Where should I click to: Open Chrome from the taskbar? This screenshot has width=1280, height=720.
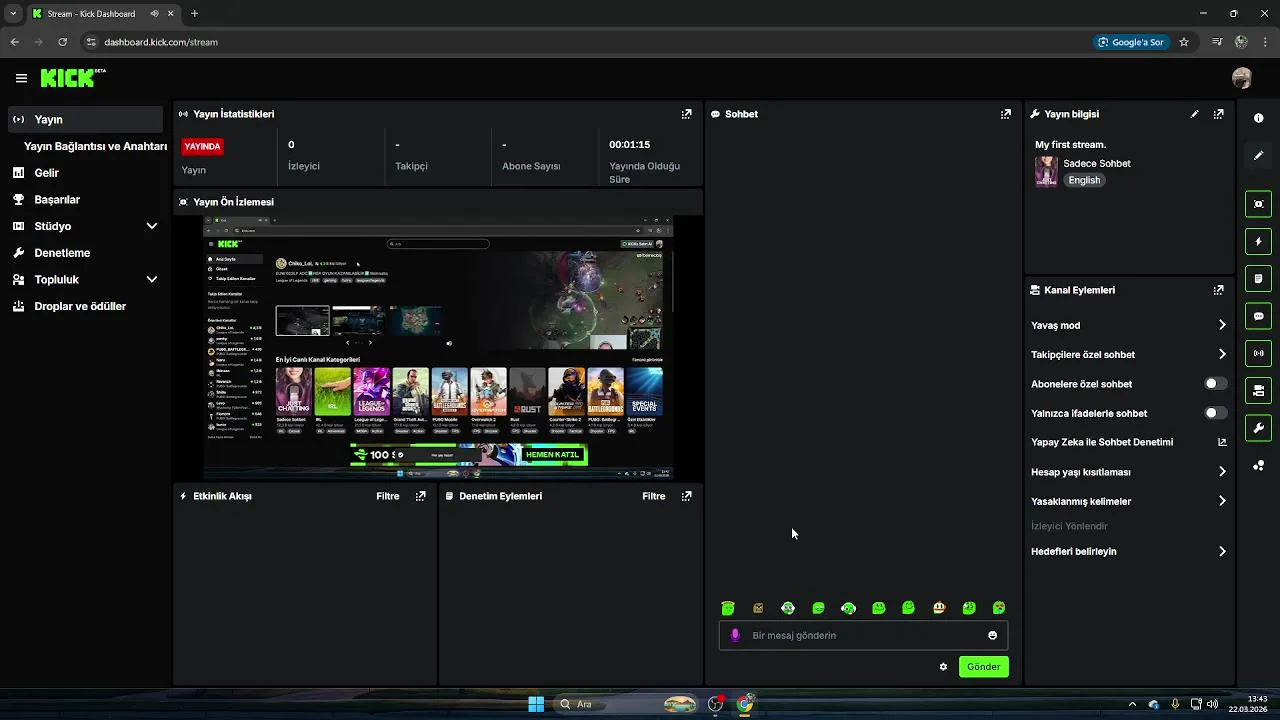click(745, 704)
